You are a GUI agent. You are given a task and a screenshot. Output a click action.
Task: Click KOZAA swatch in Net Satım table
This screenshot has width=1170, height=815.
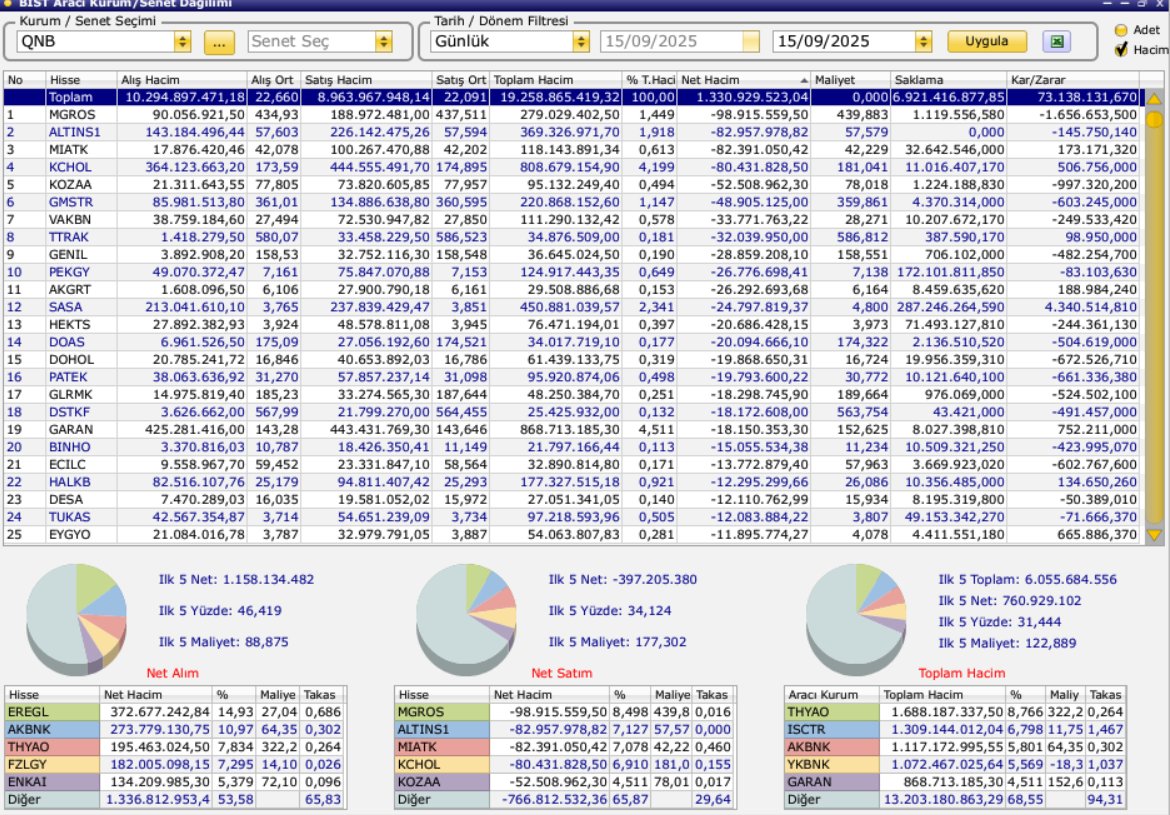click(x=442, y=782)
